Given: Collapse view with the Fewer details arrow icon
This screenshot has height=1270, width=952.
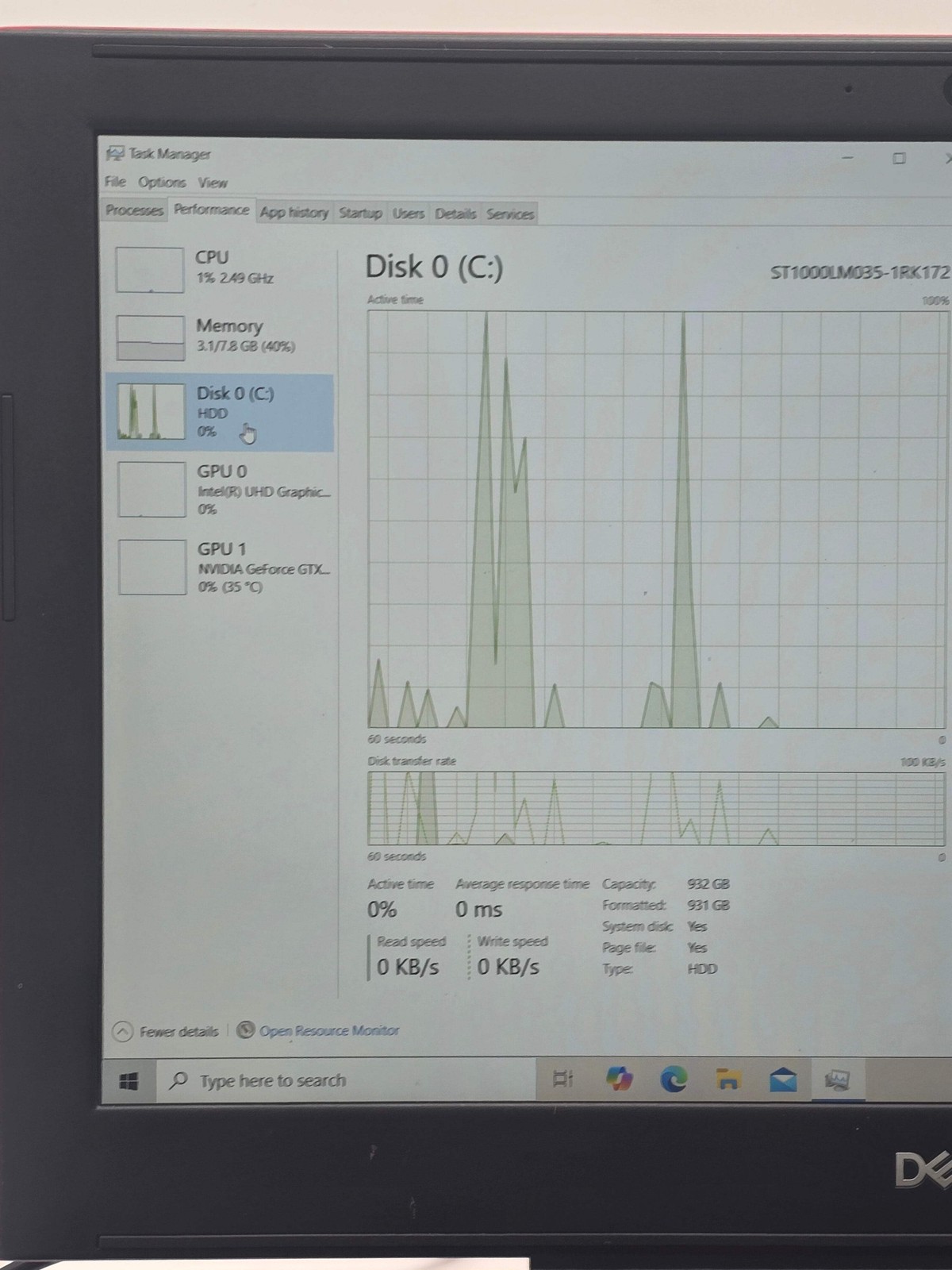Looking at the screenshot, I should pyautogui.click(x=122, y=1032).
